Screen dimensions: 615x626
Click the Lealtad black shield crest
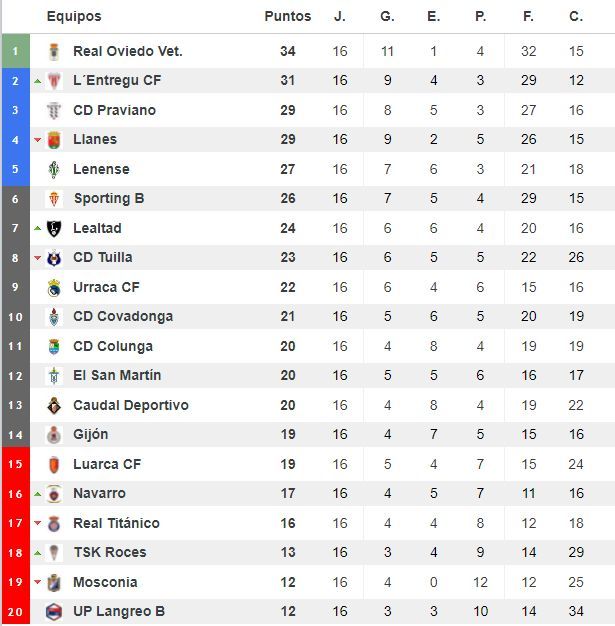click(x=54, y=228)
